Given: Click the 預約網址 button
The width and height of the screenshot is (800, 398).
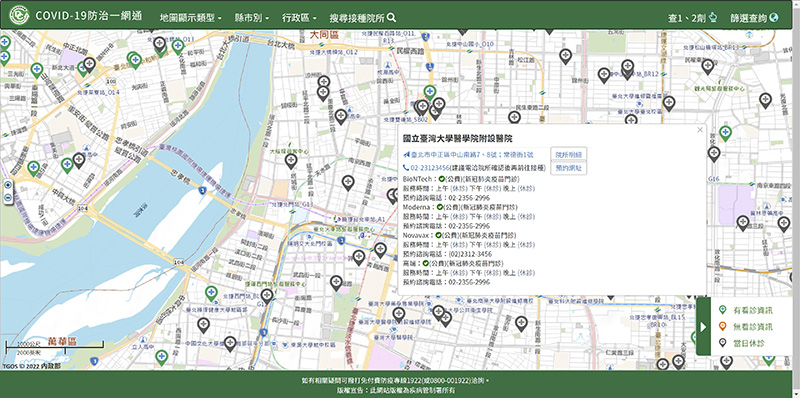Looking at the screenshot, I should click(568, 168).
